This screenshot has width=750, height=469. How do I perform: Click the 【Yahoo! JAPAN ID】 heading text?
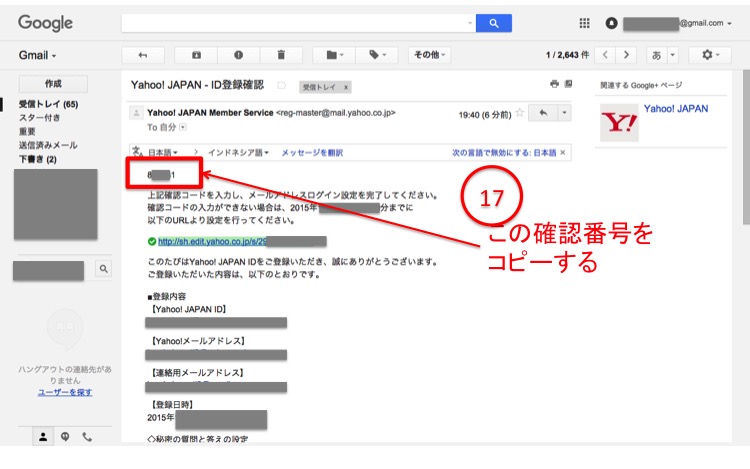[189, 309]
